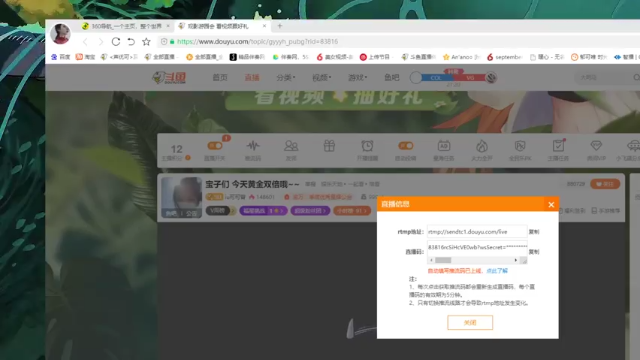The width and height of the screenshot is (640, 360).
Task: Click the 12 主播积分 counter
Action: click(x=176, y=152)
